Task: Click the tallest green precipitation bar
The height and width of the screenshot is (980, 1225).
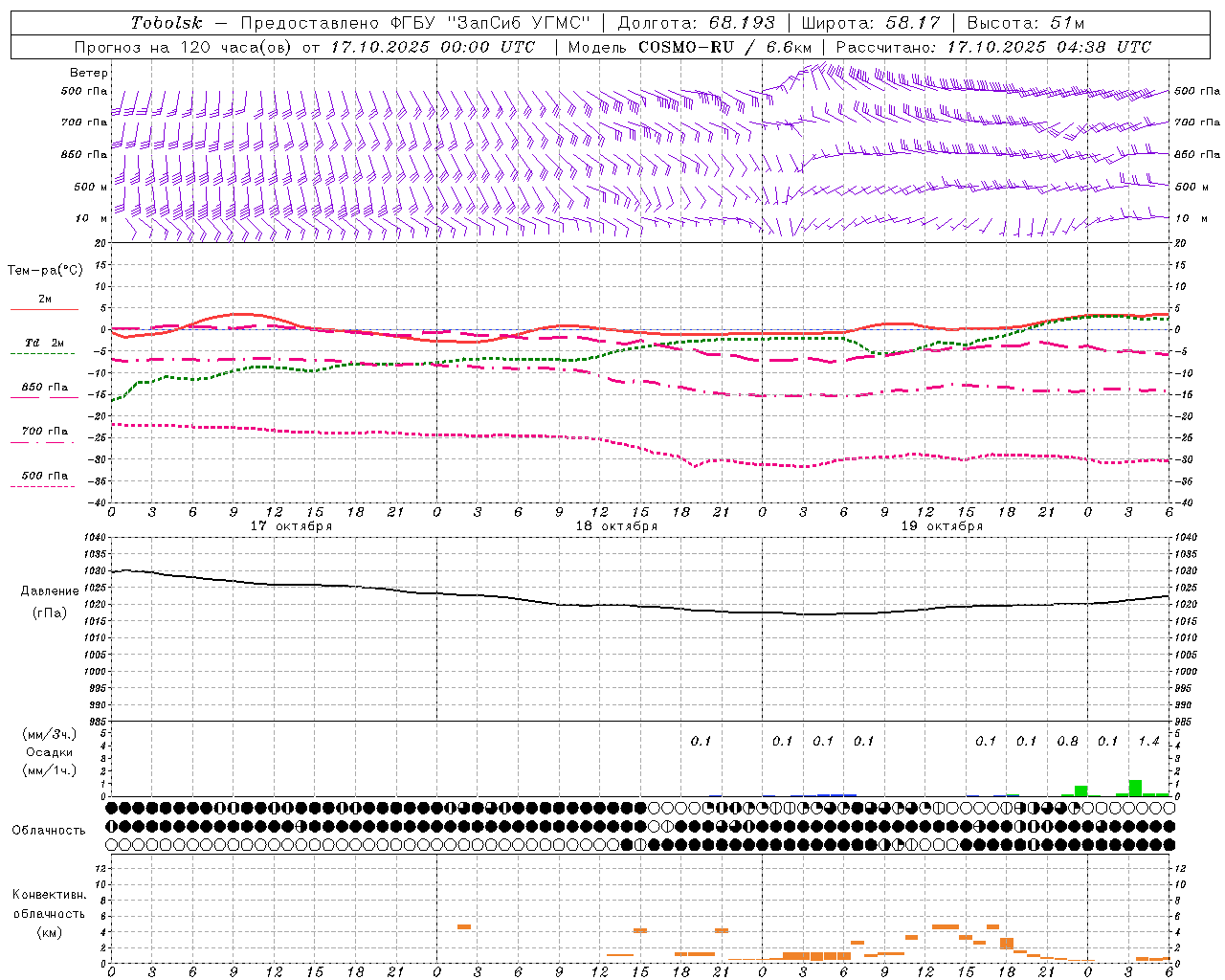Action: coord(1135,788)
